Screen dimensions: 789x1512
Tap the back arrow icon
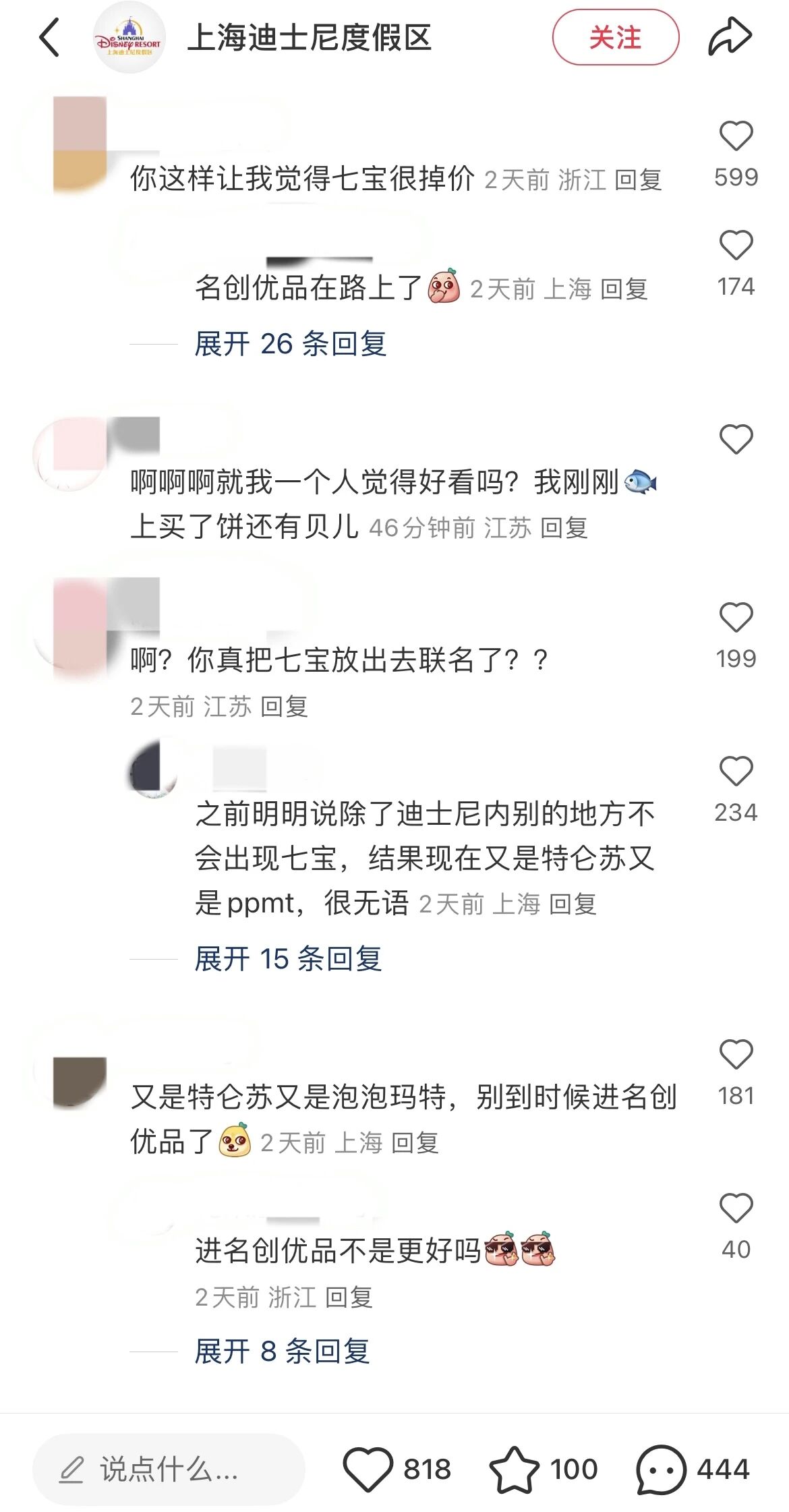(50, 37)
